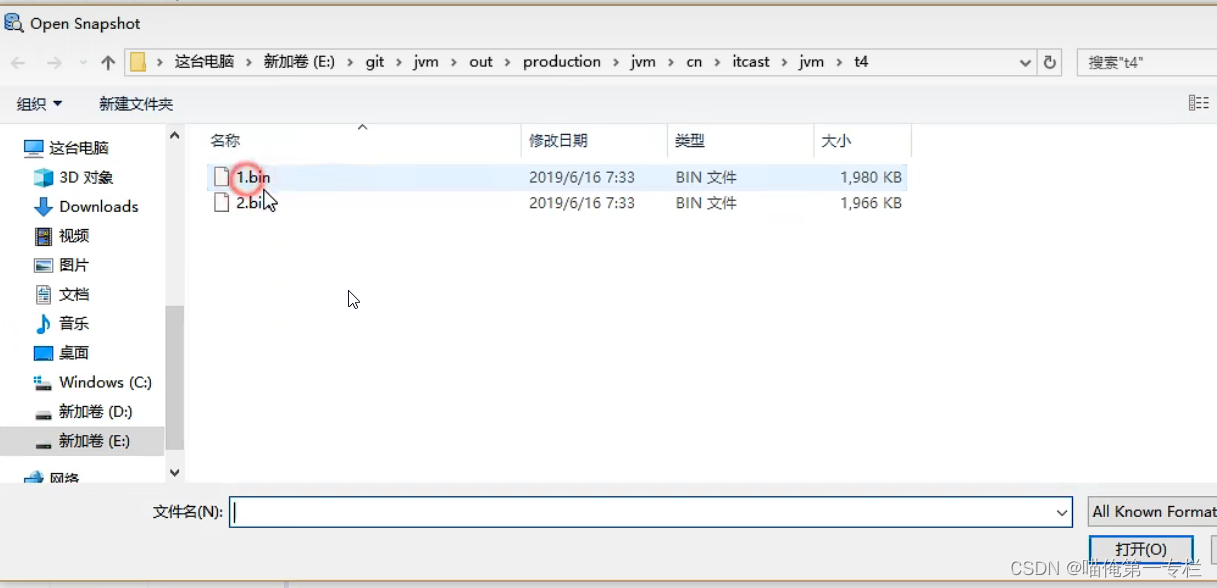The height and width of the screenshot is (588, 1217).
Task: Go up one folder level
Action: coord(108,62)
